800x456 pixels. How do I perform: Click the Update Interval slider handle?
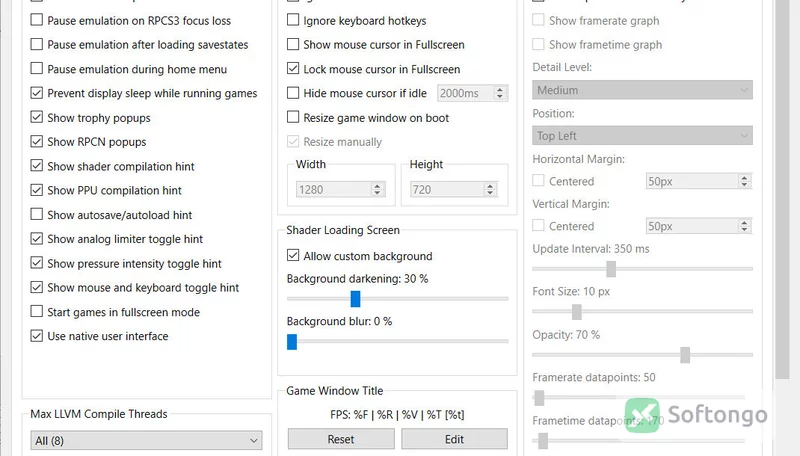click(x=611, y=269)
